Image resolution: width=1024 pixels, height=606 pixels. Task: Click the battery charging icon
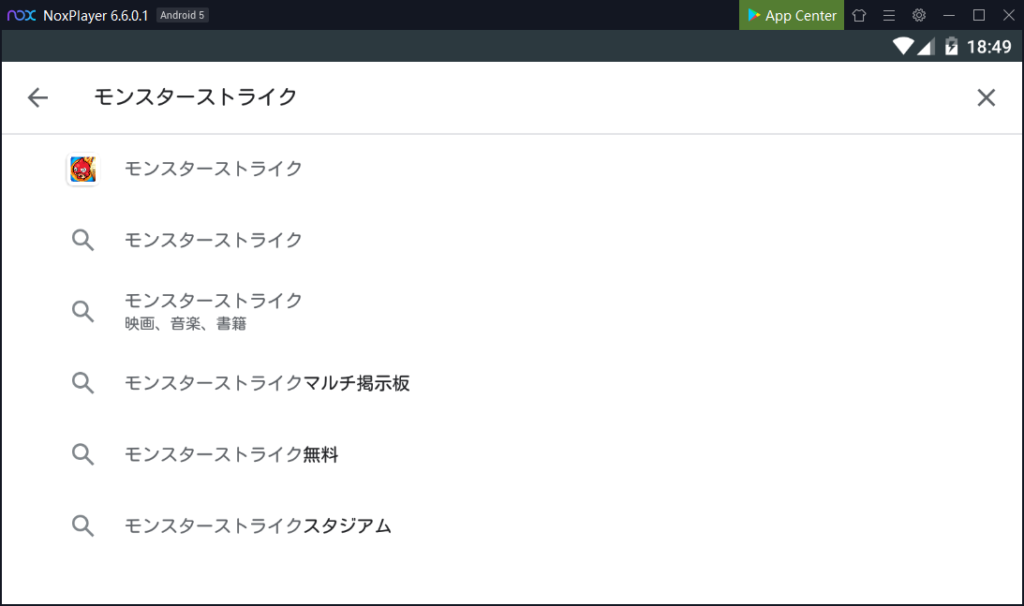tap(952, 46)
